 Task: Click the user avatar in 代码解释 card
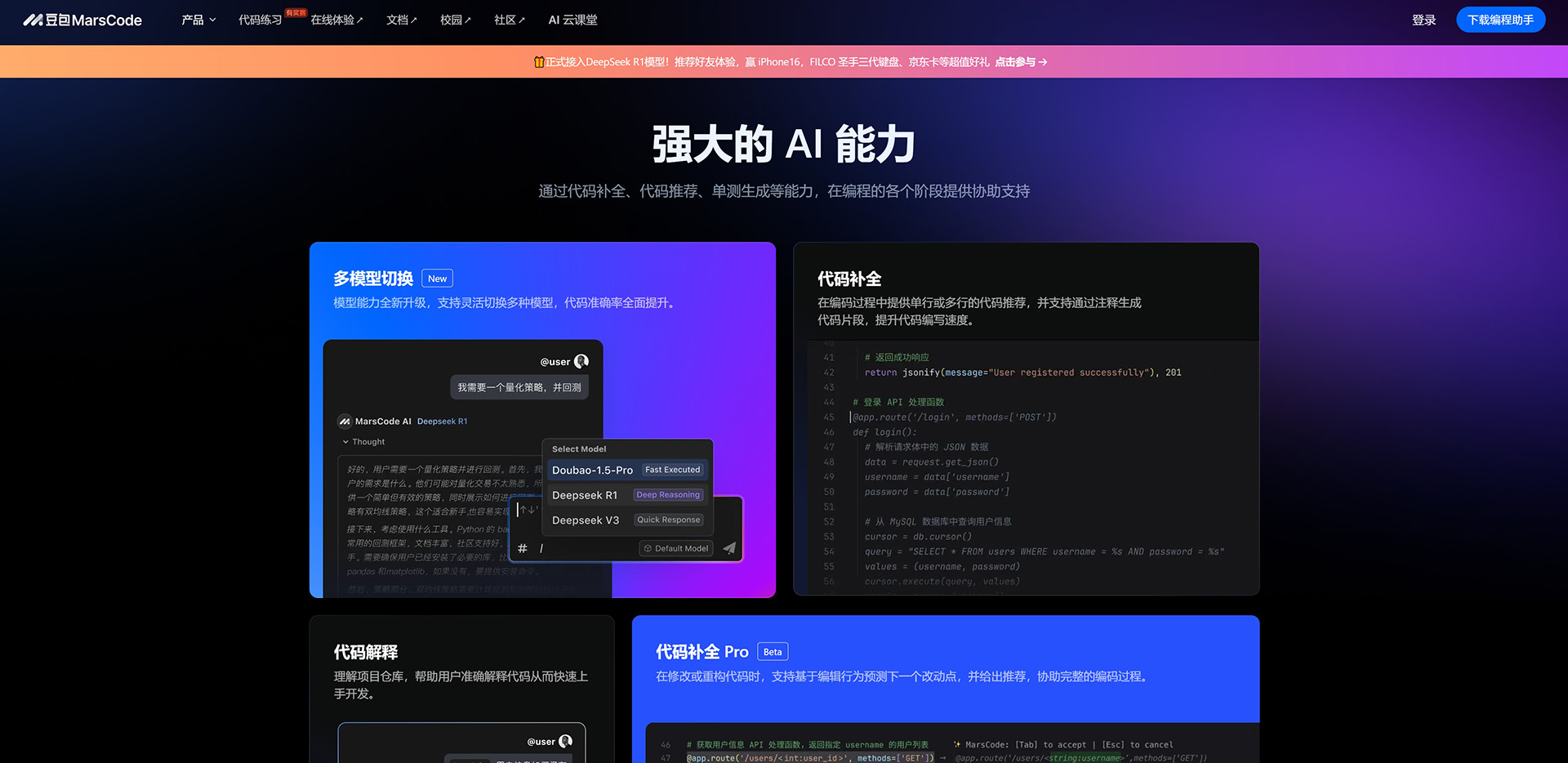(x=565, y=741)
